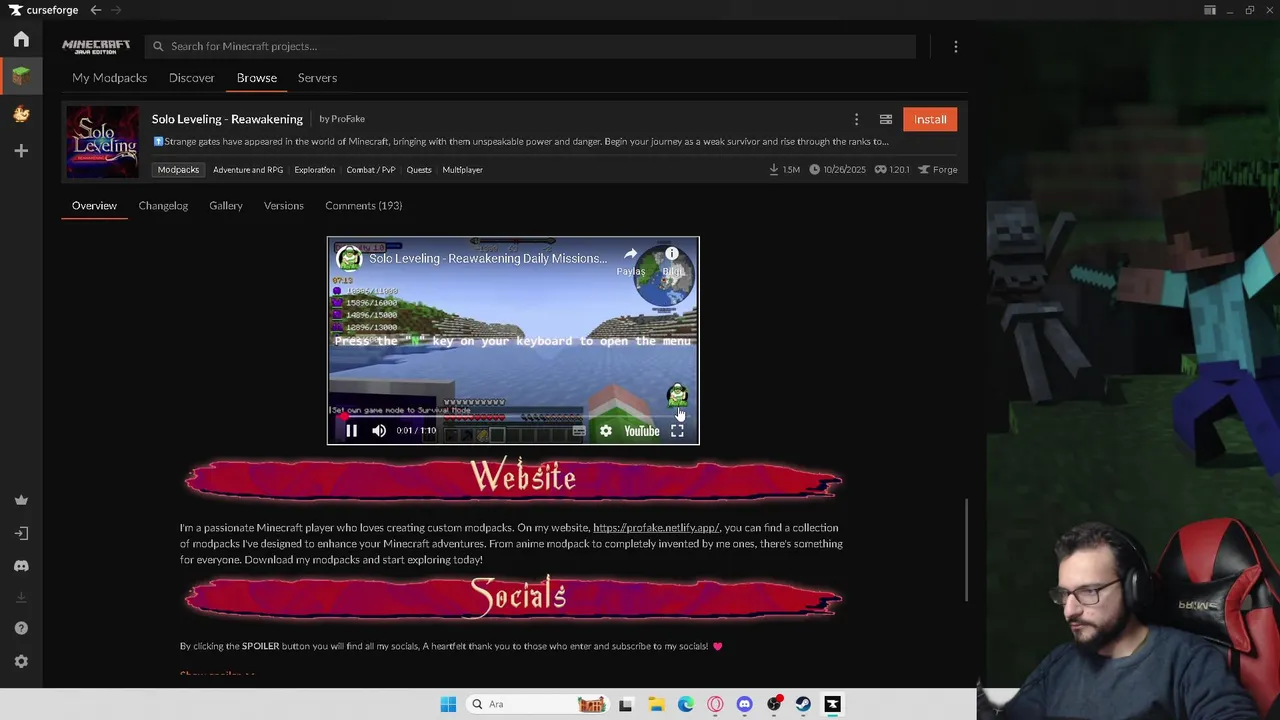Open Opera browser from taskbar
1280x720 pixels.
[x=715, y=704]
